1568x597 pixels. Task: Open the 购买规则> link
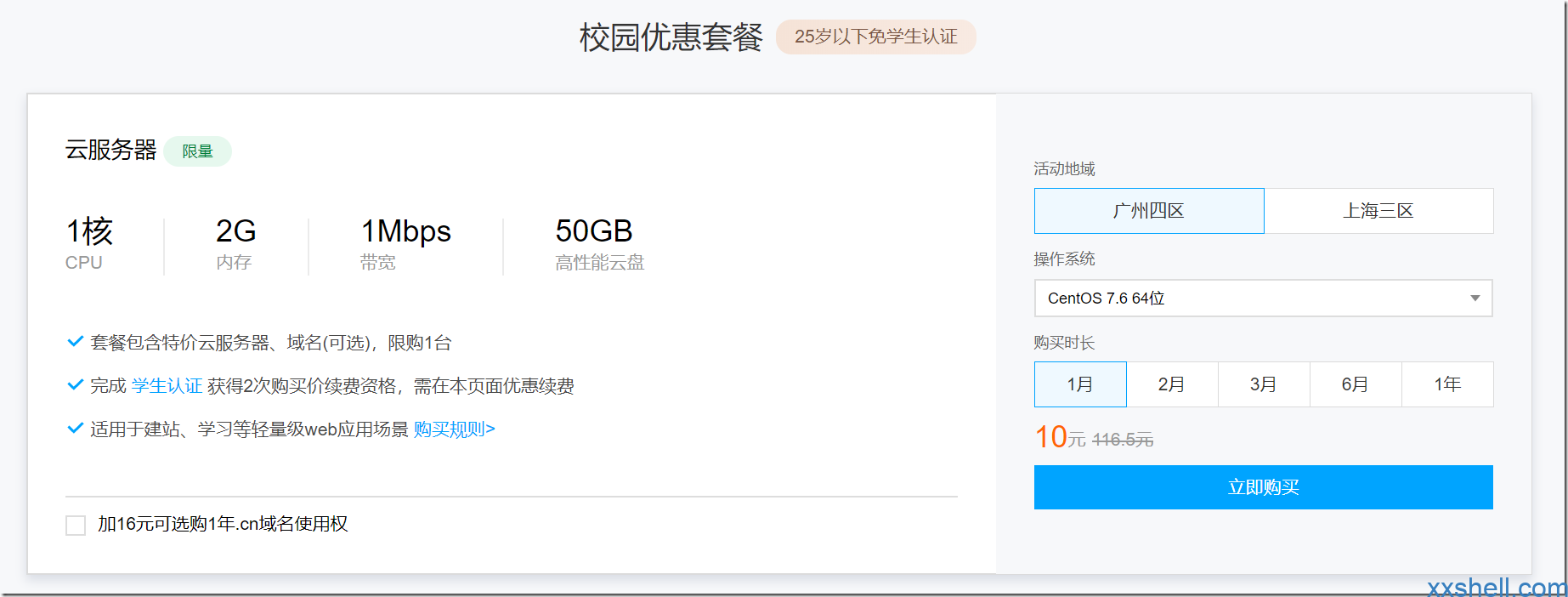tap(455, 429)
